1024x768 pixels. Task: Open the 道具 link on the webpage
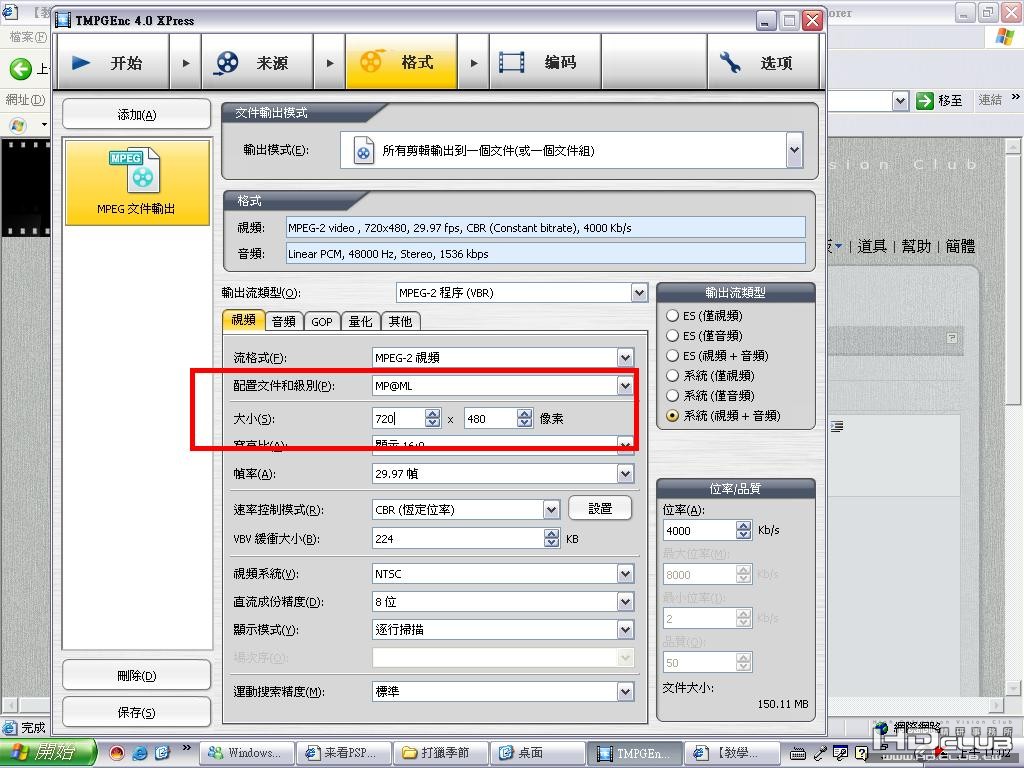point(872,246)
